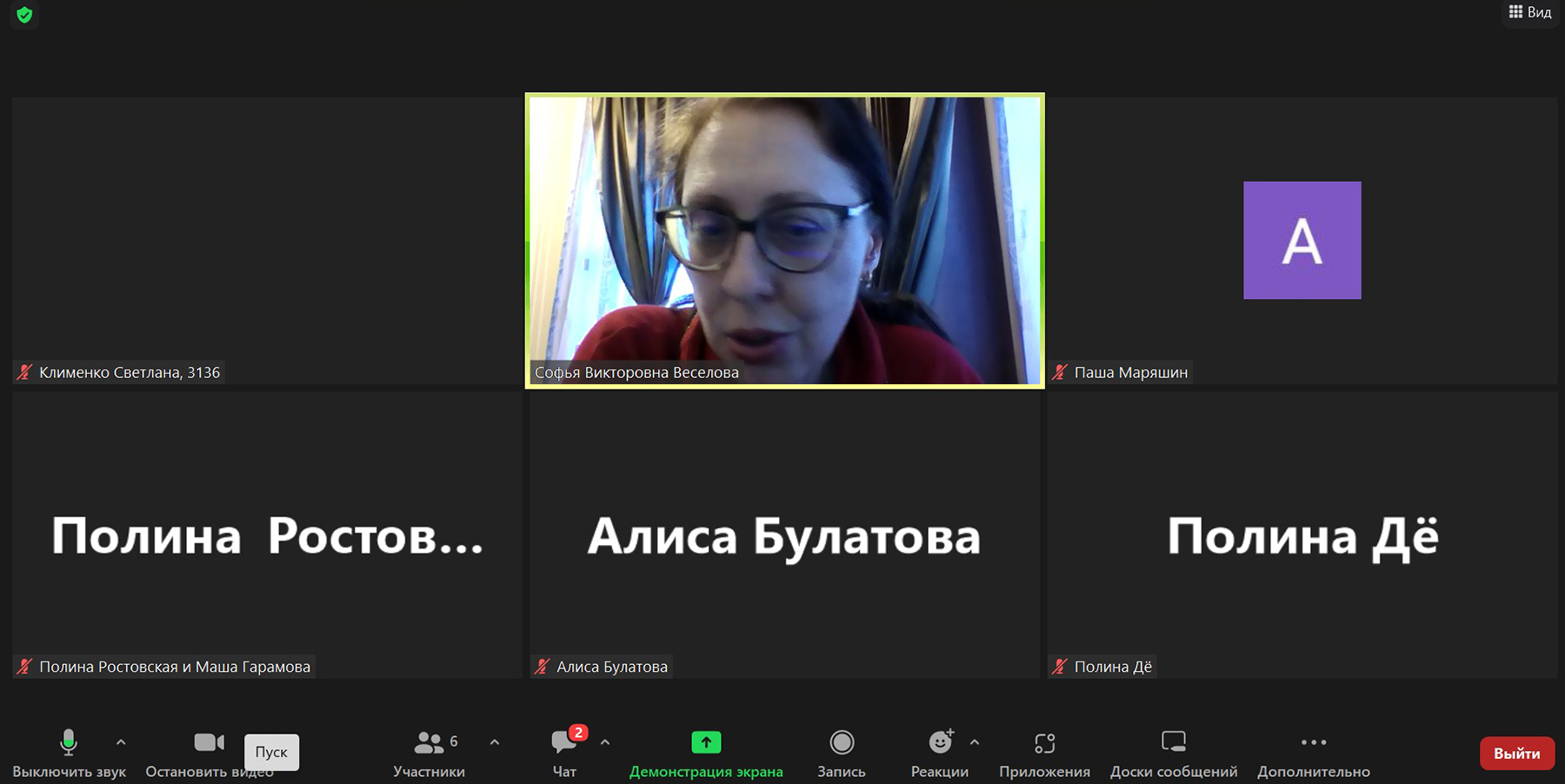Open the Чат with 2 unread messages

click(565, 754)
